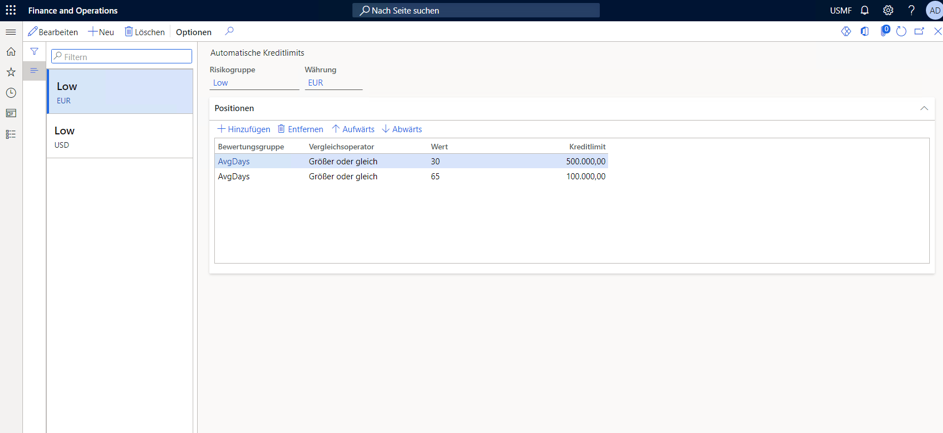Click the help question mark icon

coord(911,10)
